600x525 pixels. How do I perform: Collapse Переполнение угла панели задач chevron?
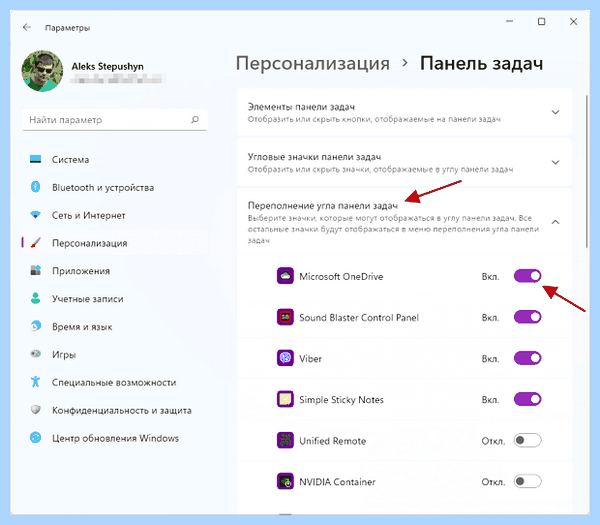[555, 222]
